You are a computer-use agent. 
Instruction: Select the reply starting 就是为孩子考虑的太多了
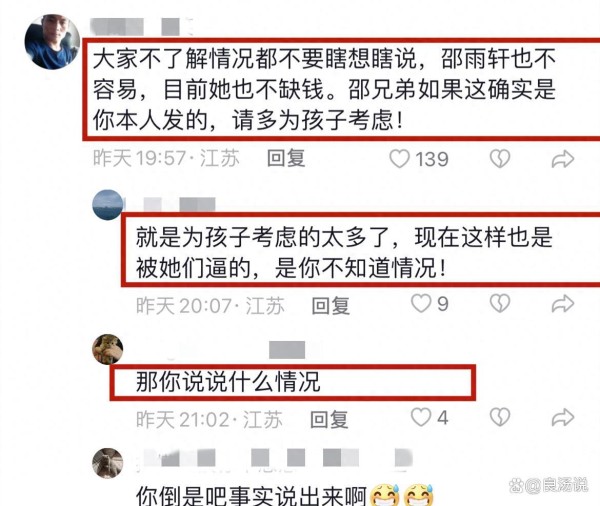point(344,252)
